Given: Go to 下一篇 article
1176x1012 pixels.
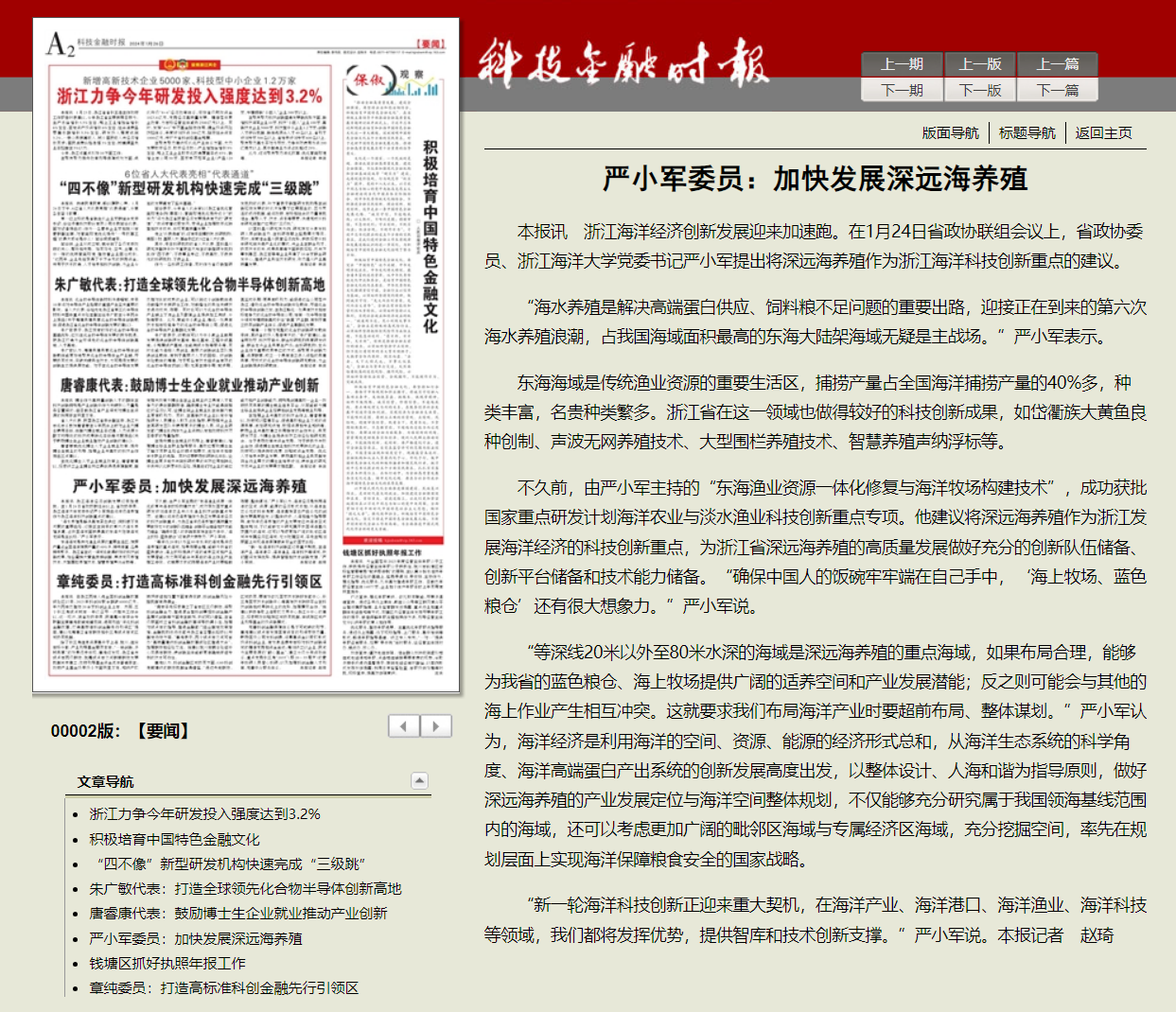Looking at the screenshot, I should tap(1057, 90).
